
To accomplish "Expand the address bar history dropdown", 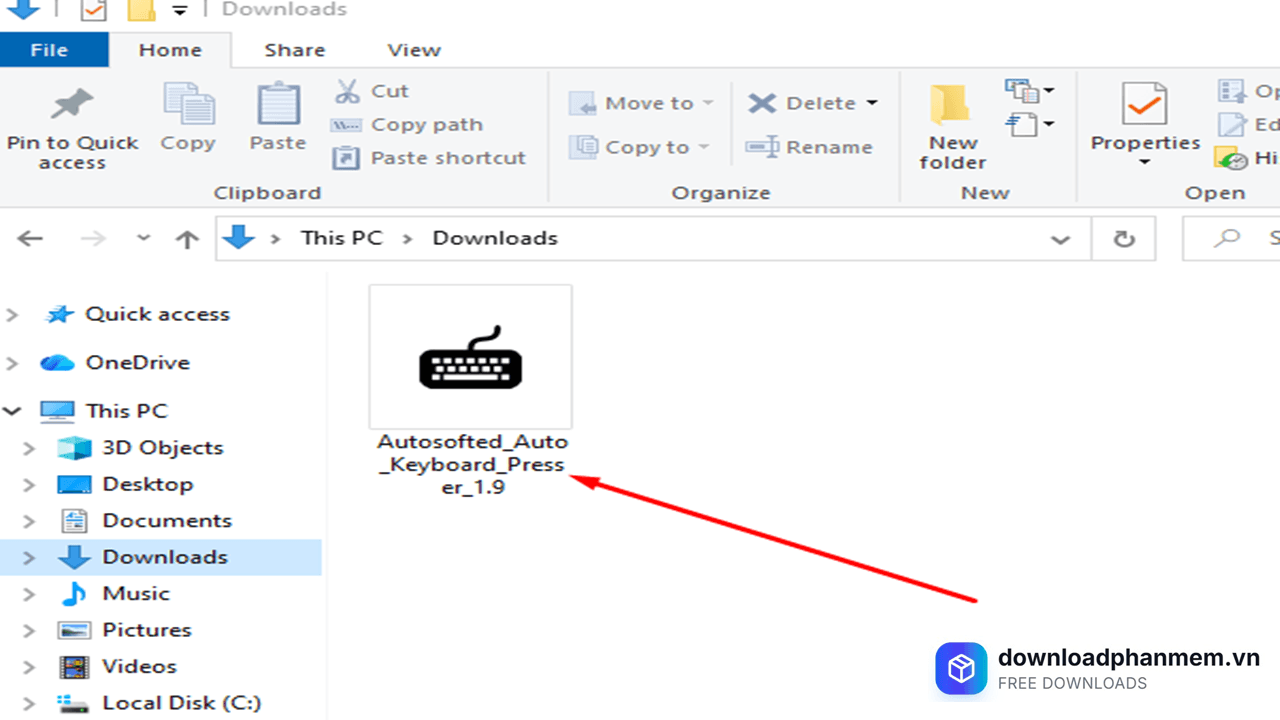I will click(1060, 239).
